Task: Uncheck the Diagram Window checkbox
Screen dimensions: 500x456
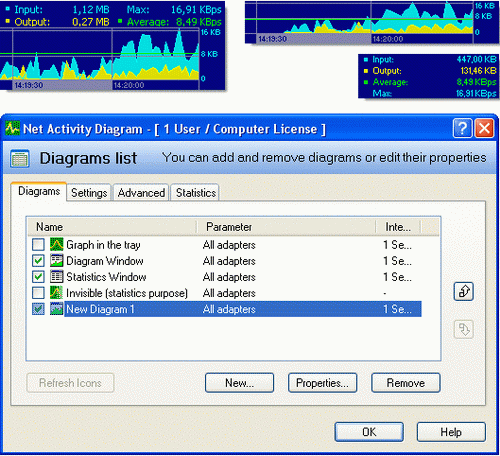Action: 38,261
